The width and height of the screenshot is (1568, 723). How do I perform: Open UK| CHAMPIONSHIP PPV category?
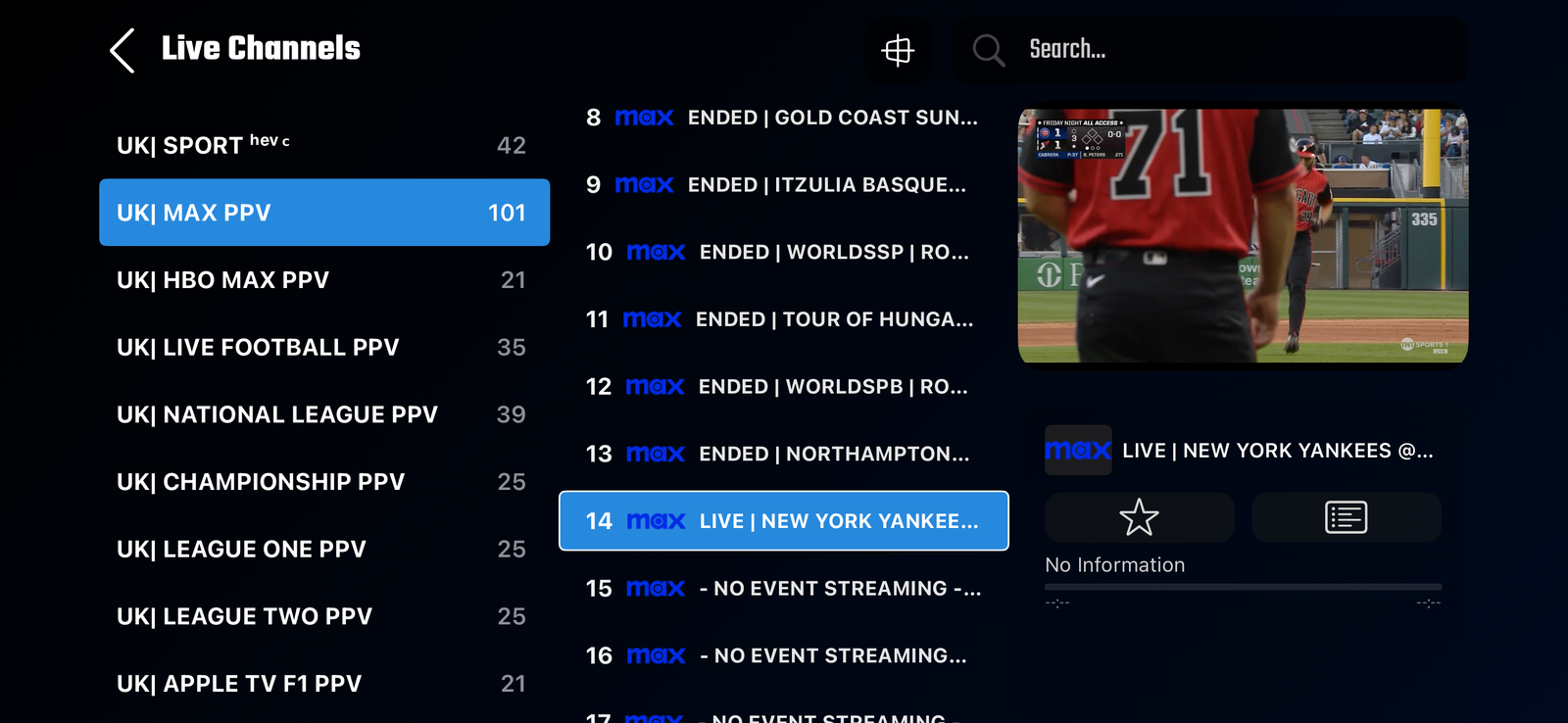(324, 482)
